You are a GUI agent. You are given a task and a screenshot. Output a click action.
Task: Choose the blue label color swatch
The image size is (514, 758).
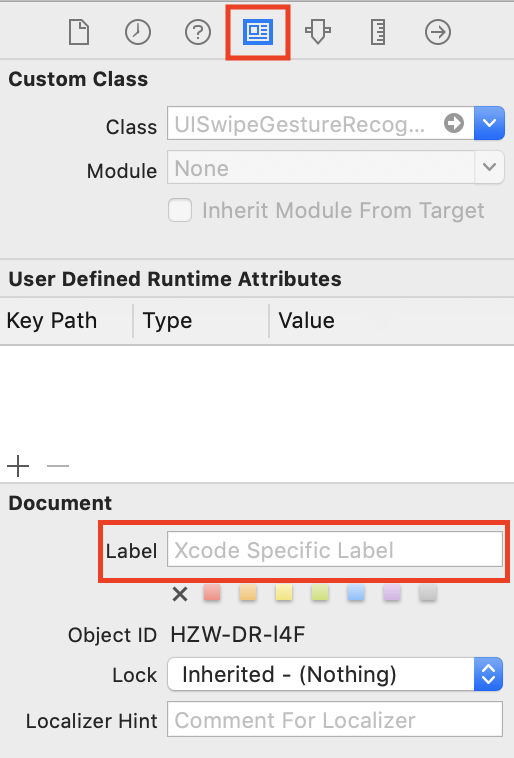356,593
